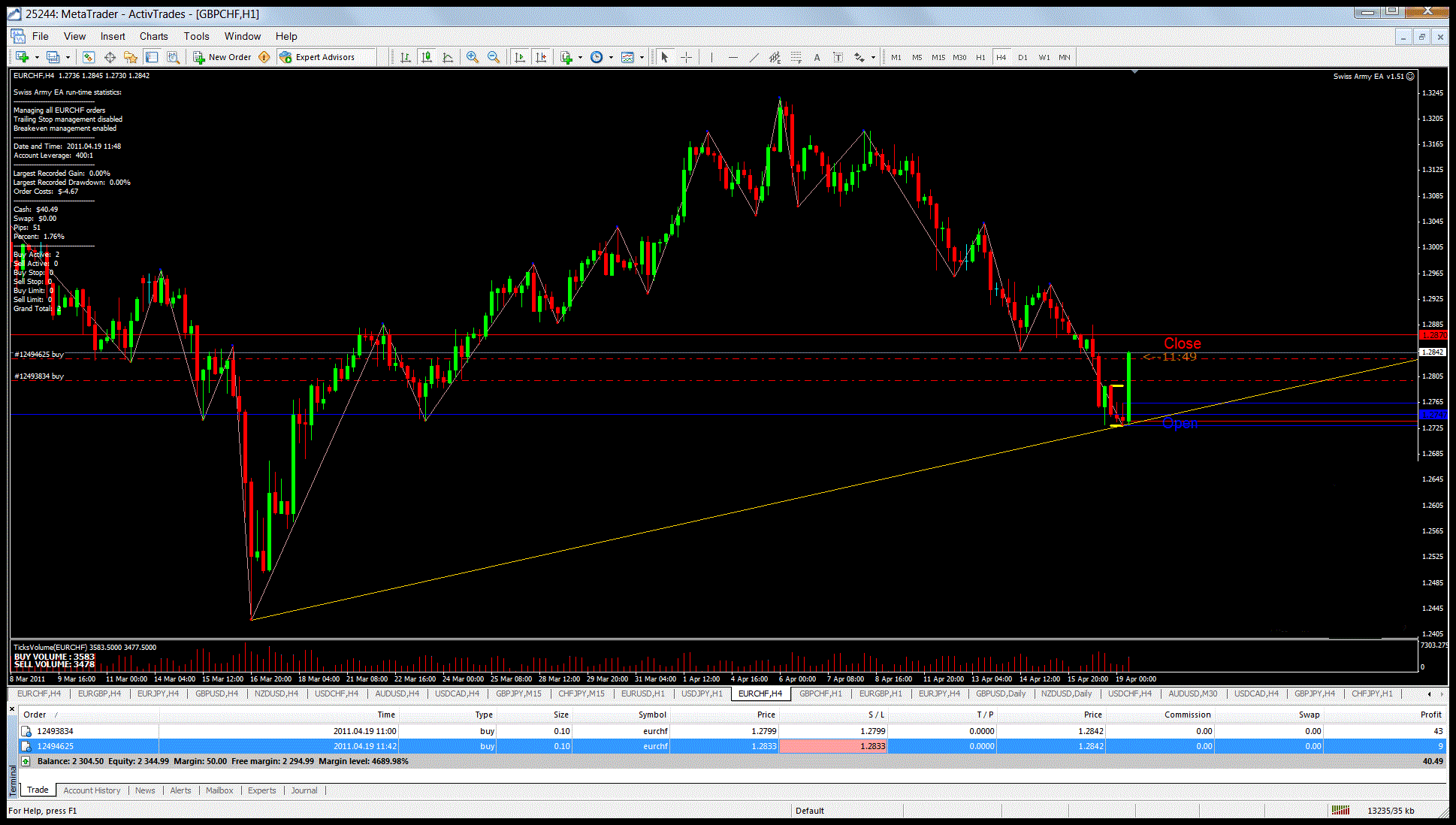Select order 12493834 in Trade list
Image resolution: width=1456 pixels, height=825 pixels.
(x=56, y=731)
